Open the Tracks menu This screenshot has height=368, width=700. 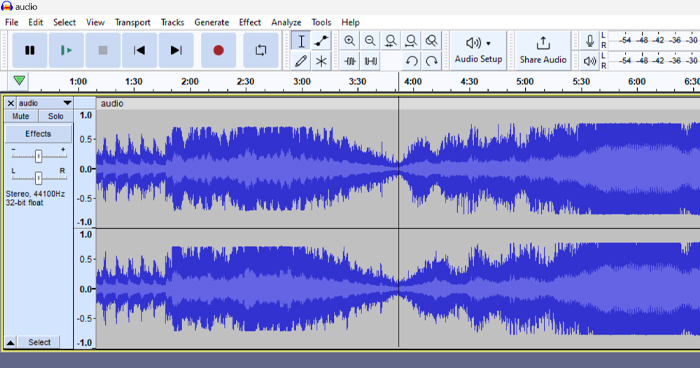pos(172,22)
